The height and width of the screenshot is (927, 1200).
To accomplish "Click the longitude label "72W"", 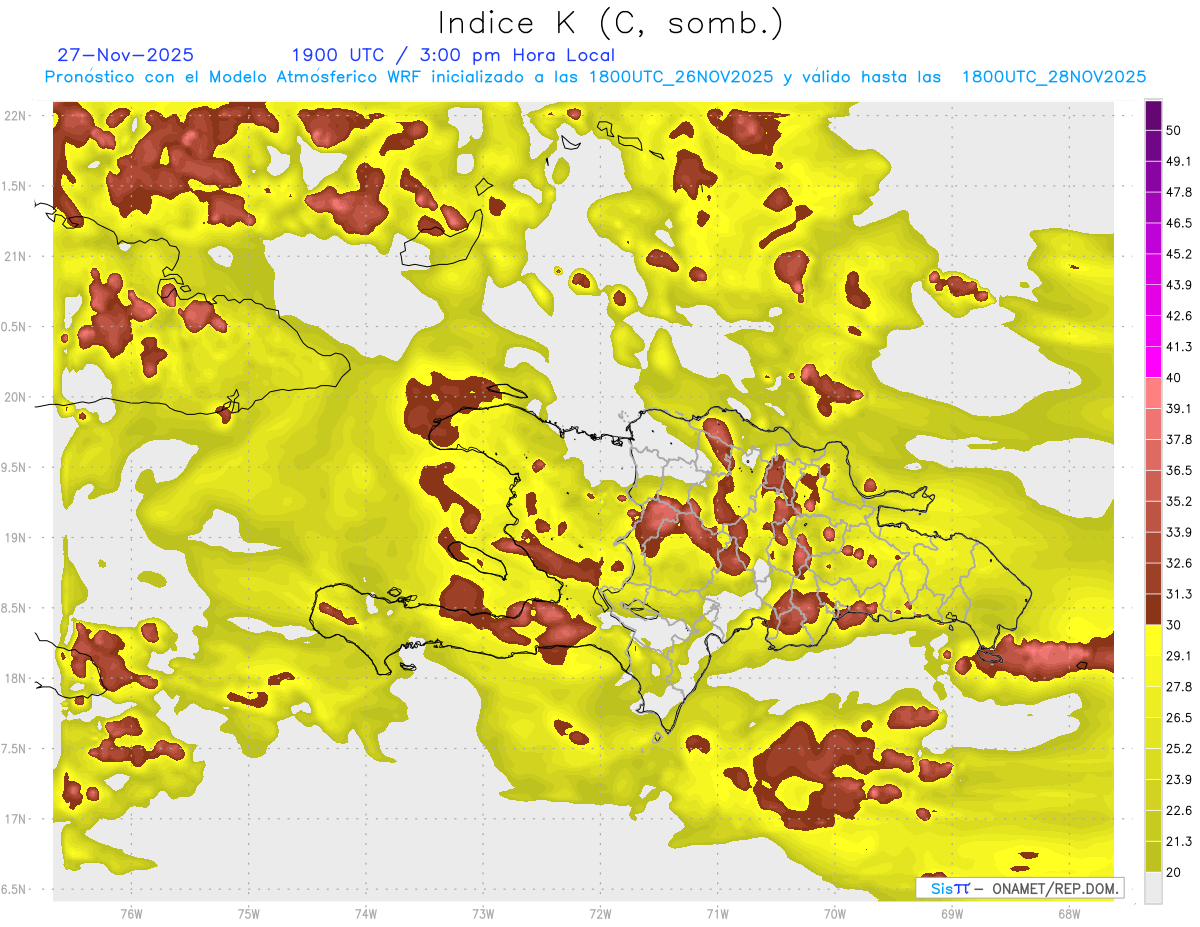I will pos(600,913).
